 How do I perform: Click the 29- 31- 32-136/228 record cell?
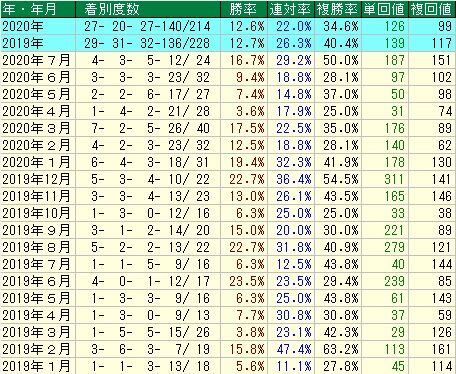[x=147, y=43]
